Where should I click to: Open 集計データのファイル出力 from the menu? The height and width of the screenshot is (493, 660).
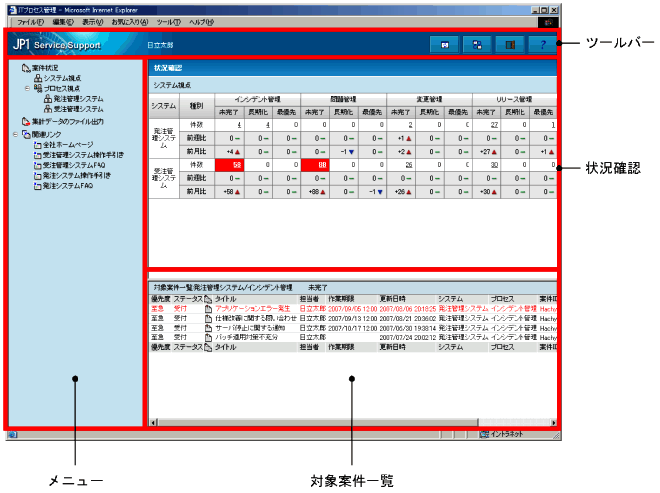coord(68,122)
